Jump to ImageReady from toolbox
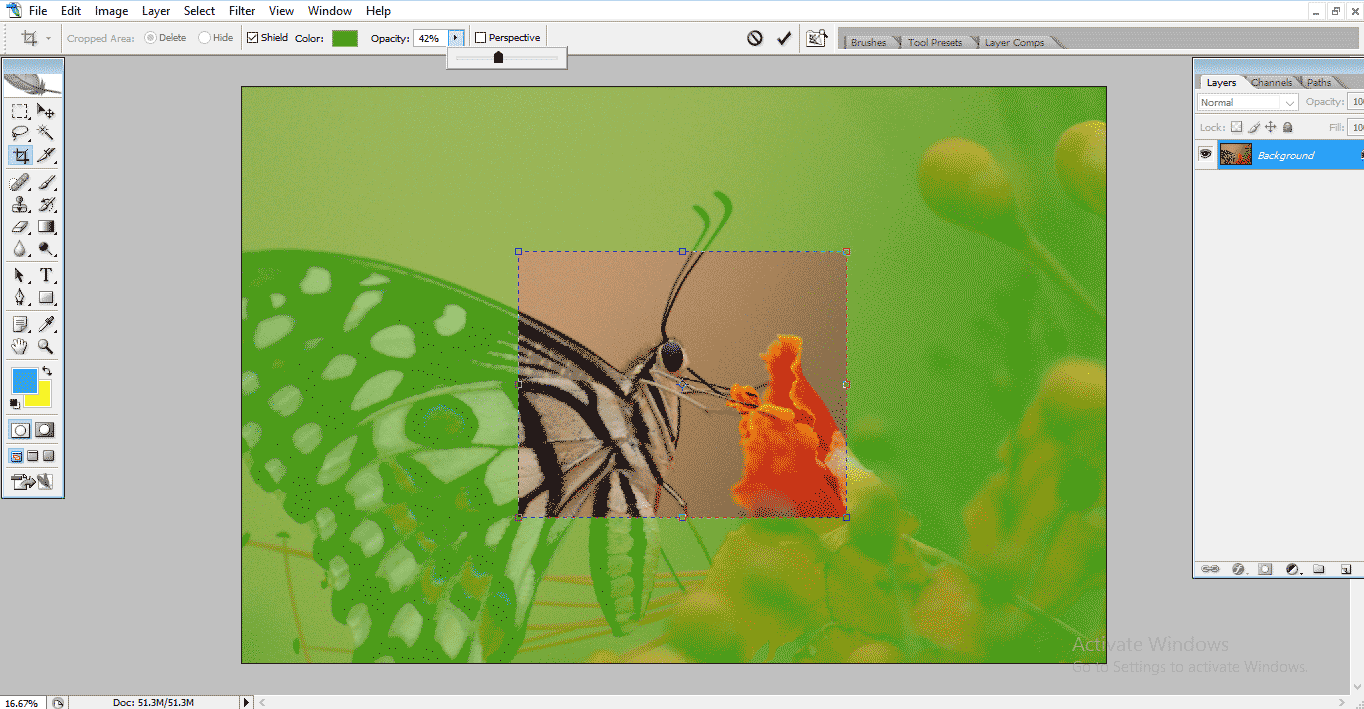Image resolution: width=1364 pixels, height=709 pixels. pyautogui.click(x=33, y=482)
